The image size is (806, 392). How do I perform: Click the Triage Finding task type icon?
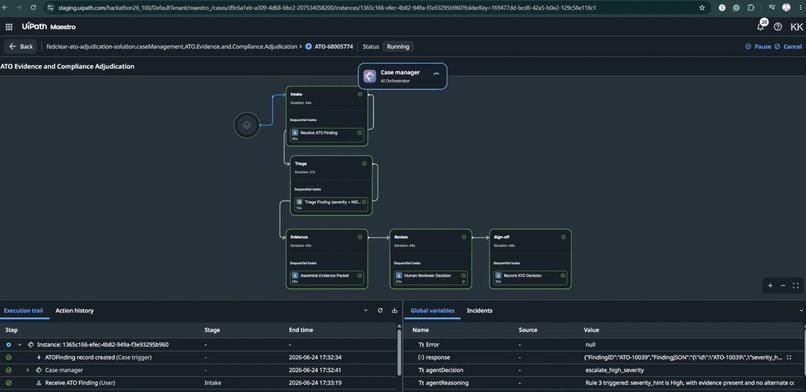click(x=299, y=202)
